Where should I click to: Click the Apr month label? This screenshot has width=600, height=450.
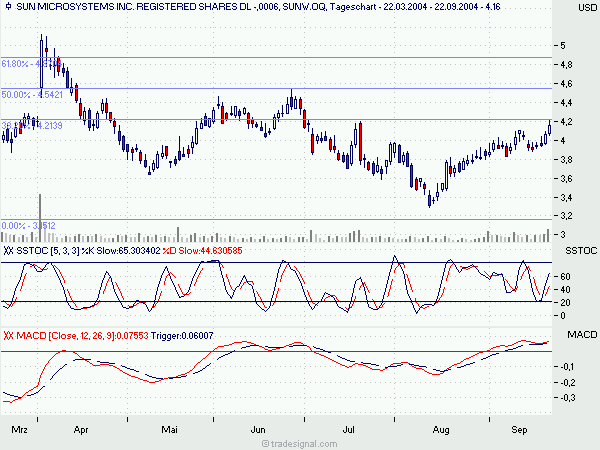pos(81,430)
